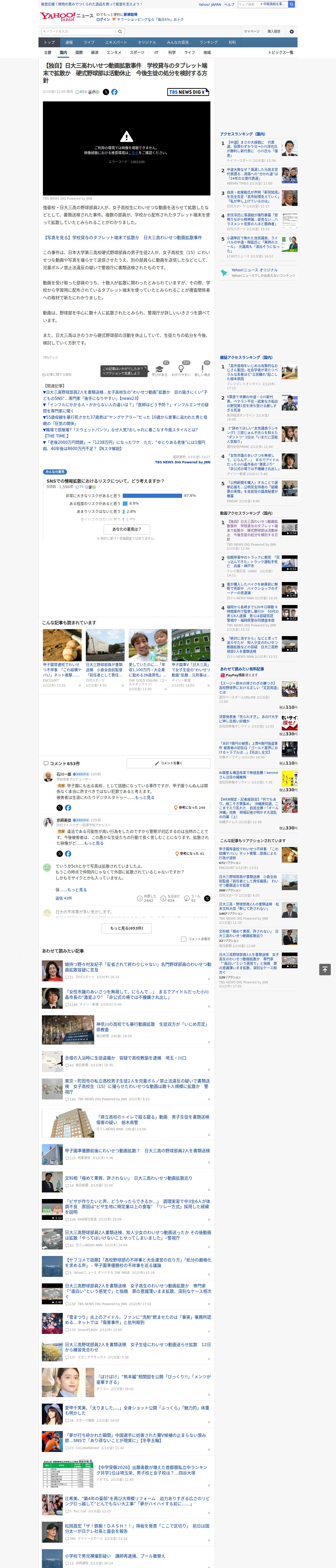Click the あなたの意見は？ button

coord(127,529)
